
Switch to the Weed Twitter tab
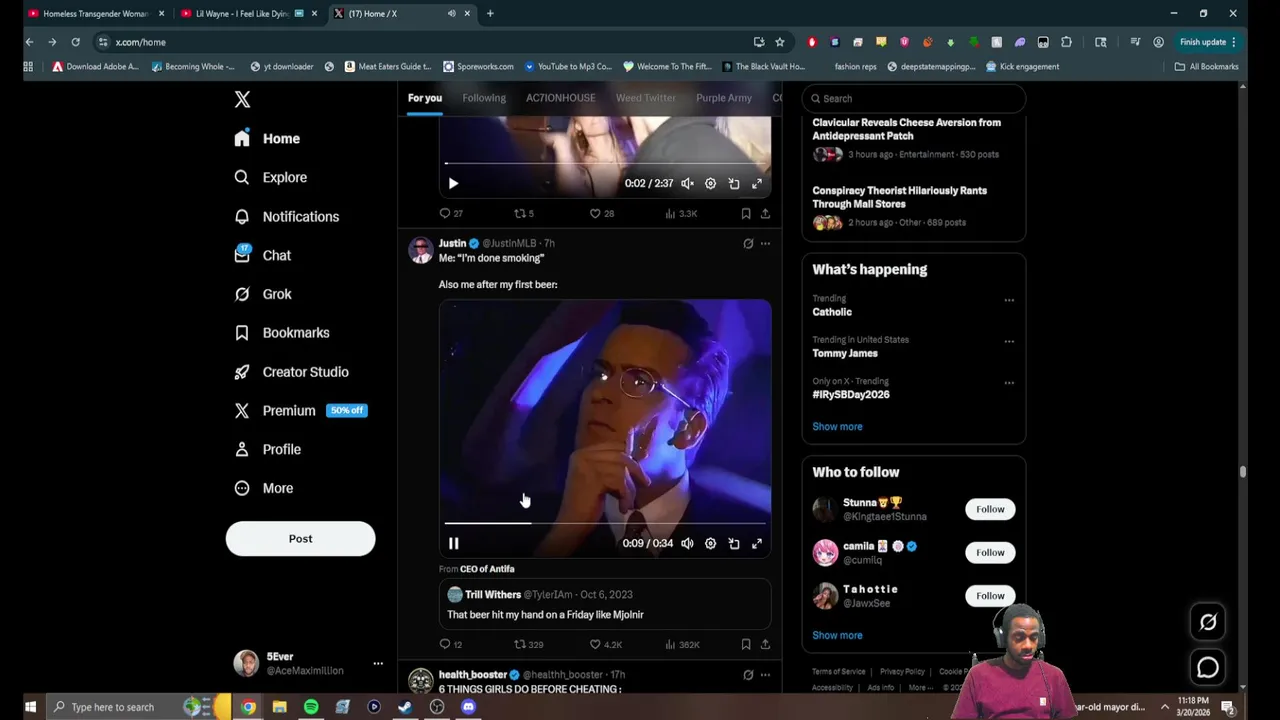[x=645, y=98]
